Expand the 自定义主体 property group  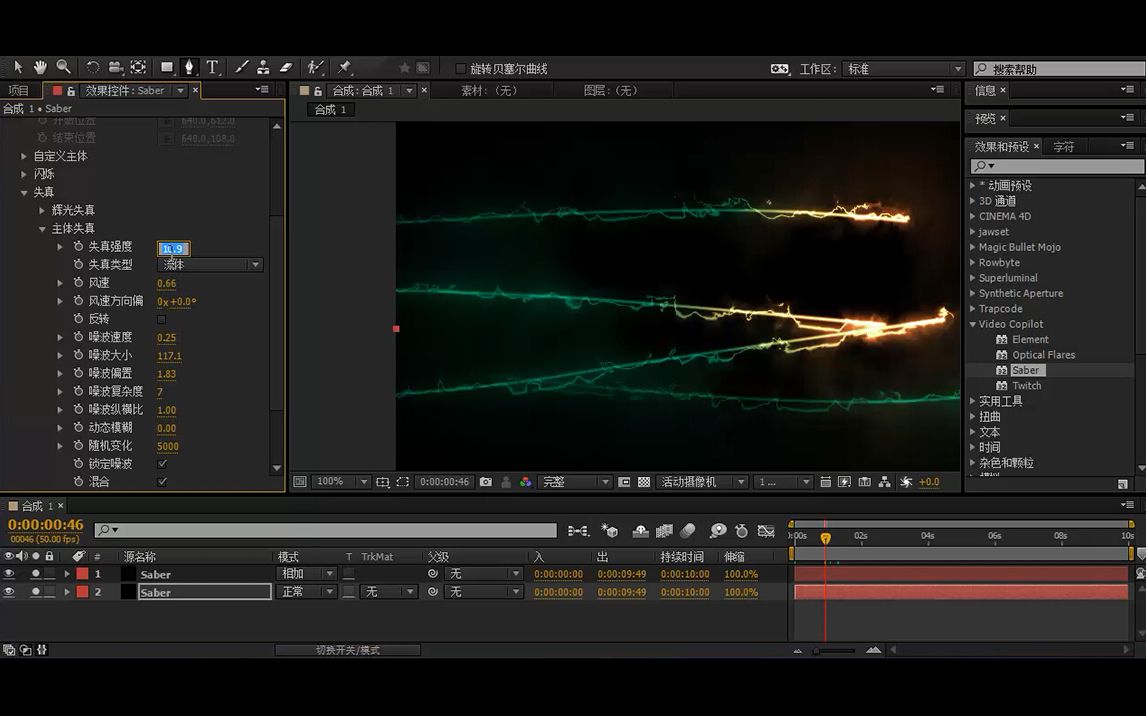coord(24,156)
